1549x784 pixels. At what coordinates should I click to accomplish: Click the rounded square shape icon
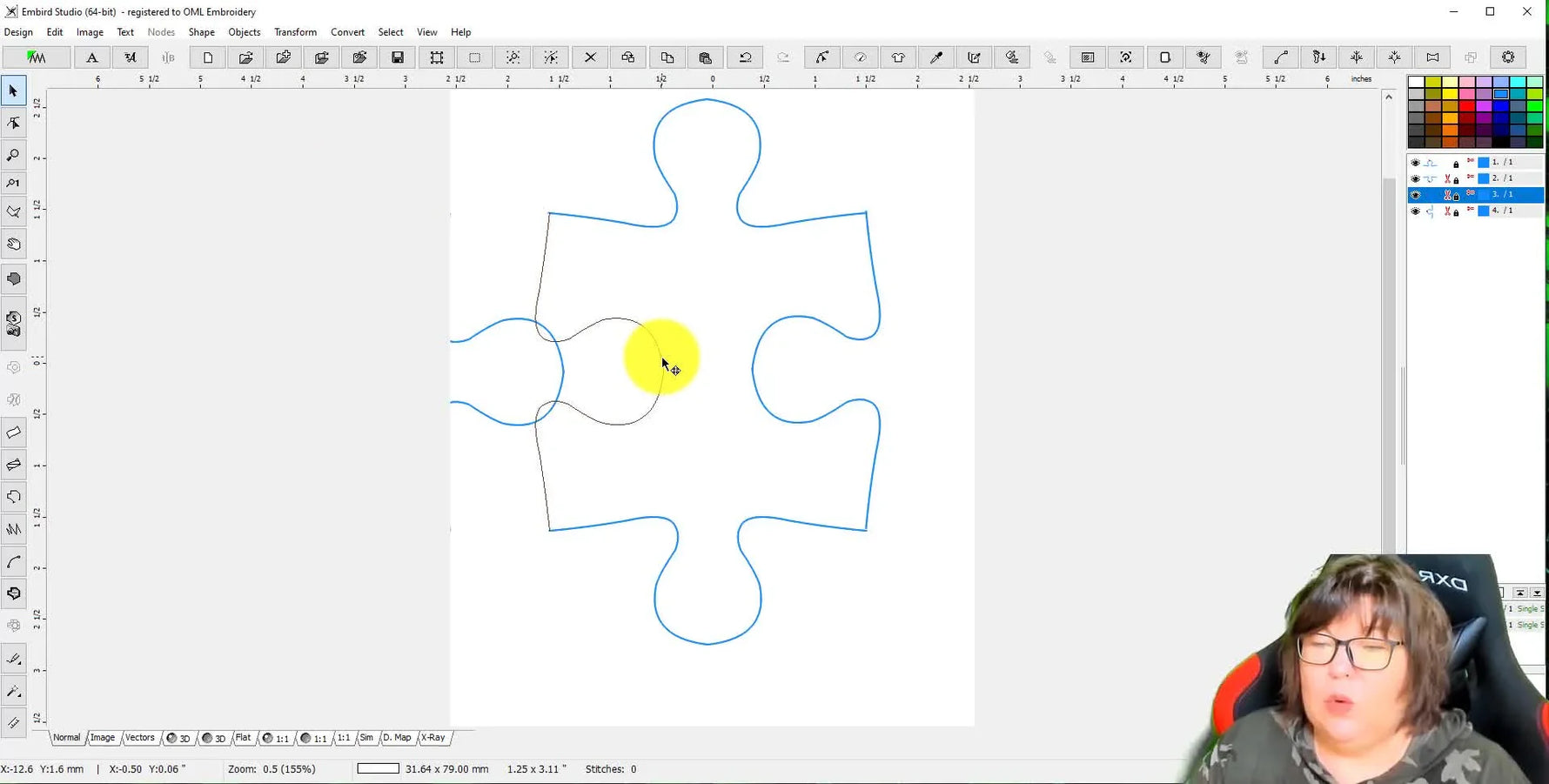pos(1164,57)
